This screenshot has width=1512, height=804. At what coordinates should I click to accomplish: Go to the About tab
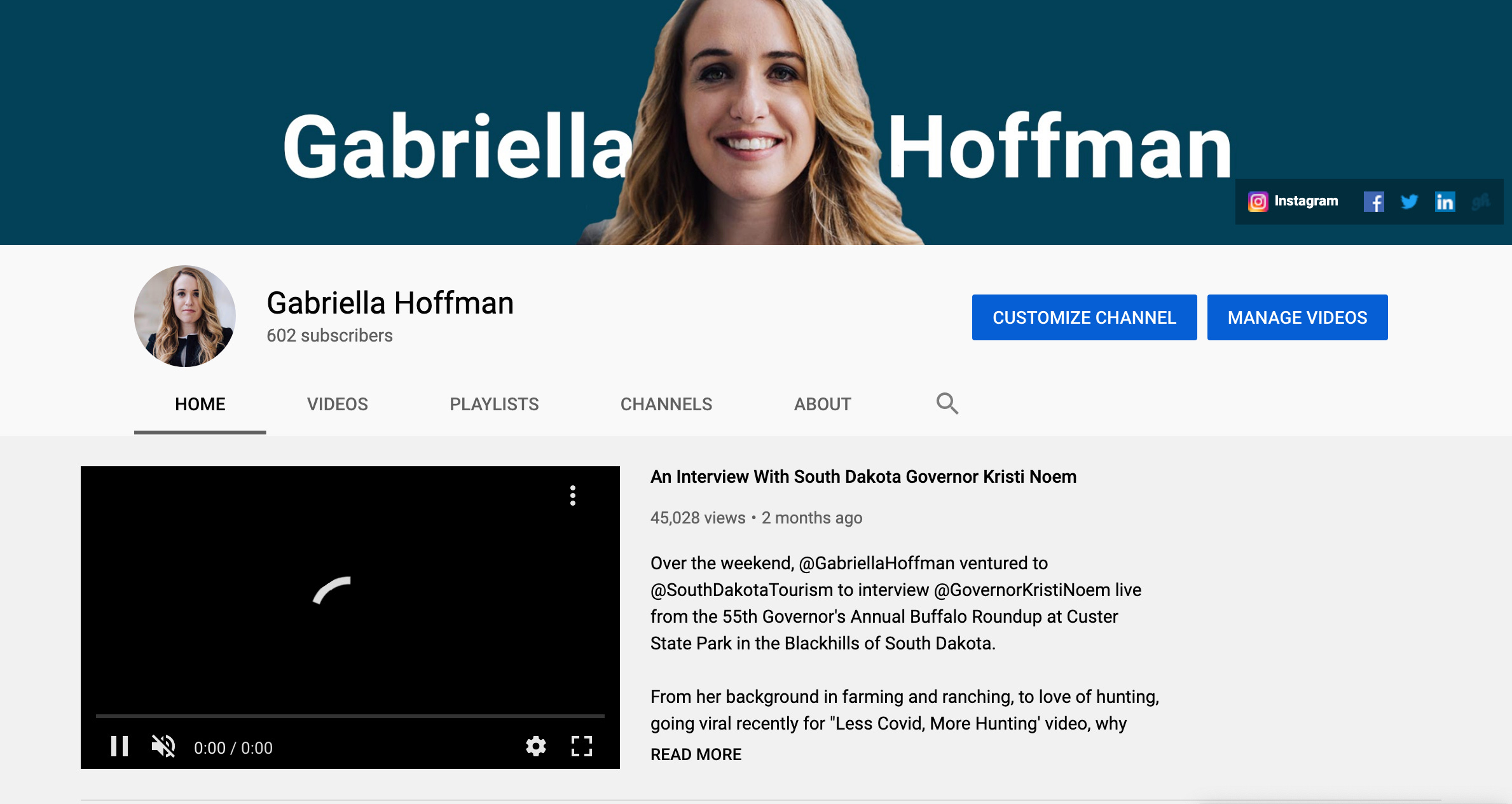(822, 404)
